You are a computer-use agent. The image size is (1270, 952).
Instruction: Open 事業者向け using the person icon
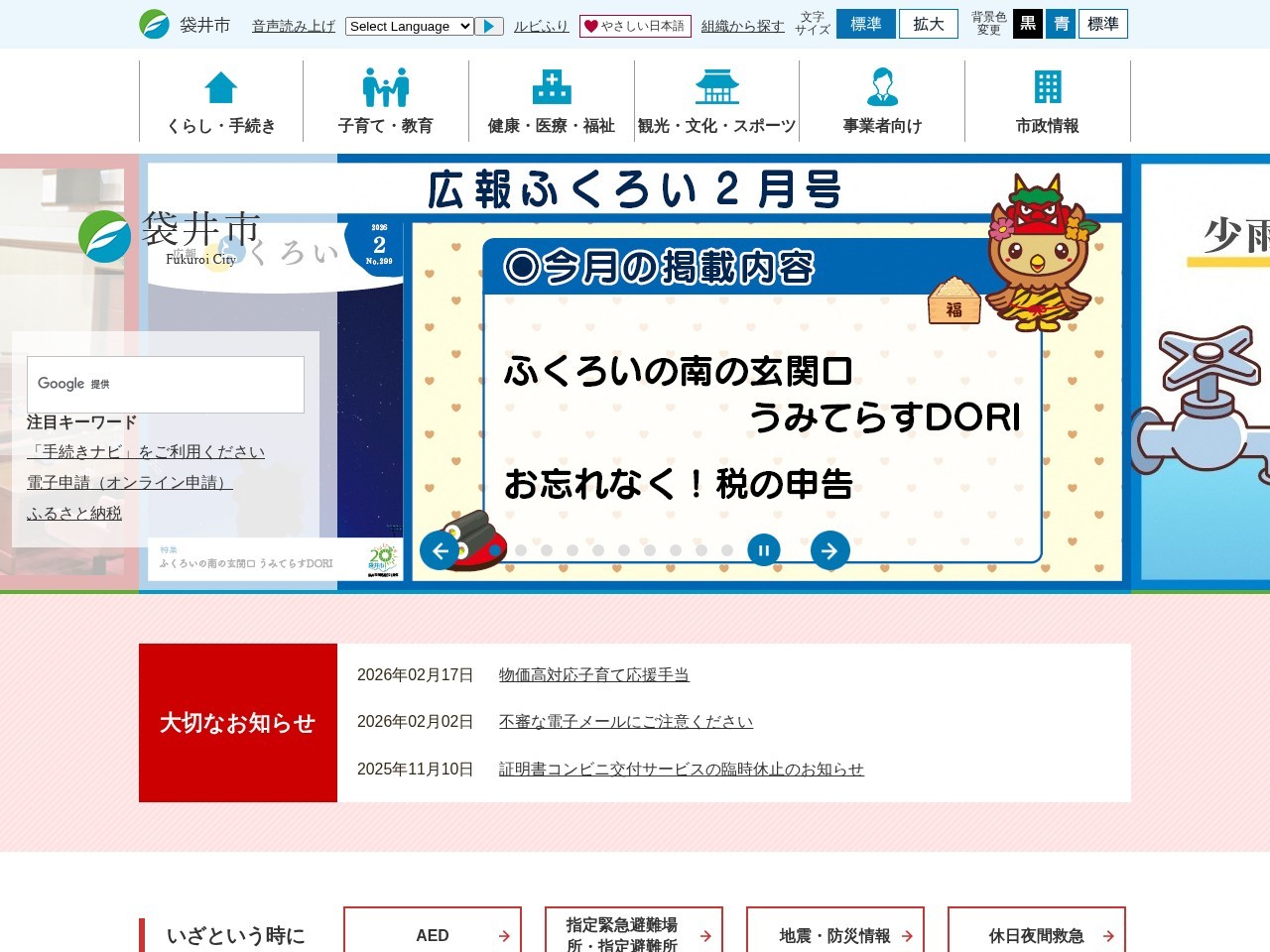point(882,87)
